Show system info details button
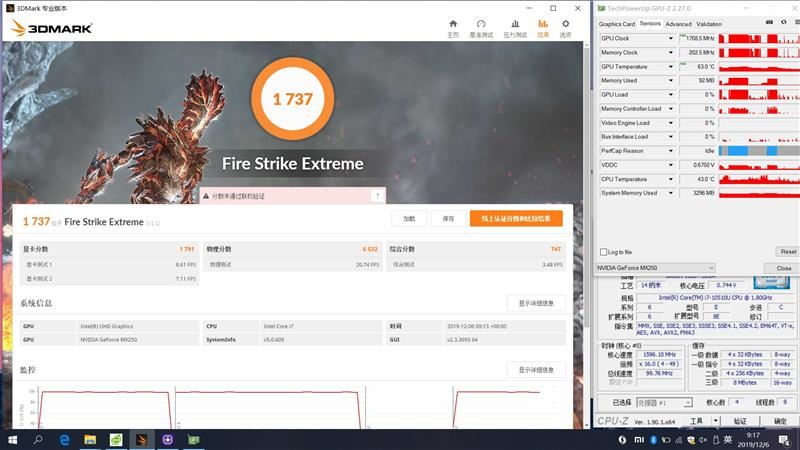 coord(536,303)
